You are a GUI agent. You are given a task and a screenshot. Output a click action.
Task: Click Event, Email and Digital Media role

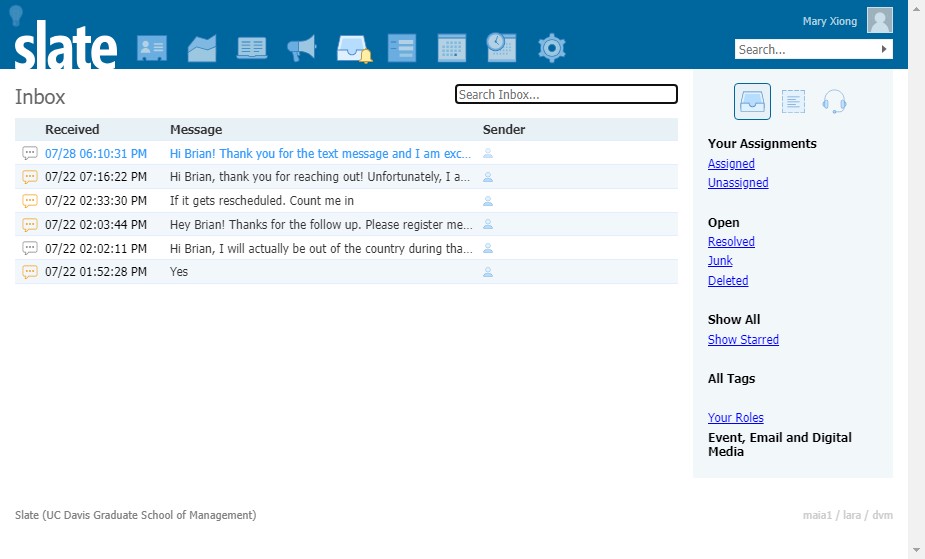(x=779, y=445)
